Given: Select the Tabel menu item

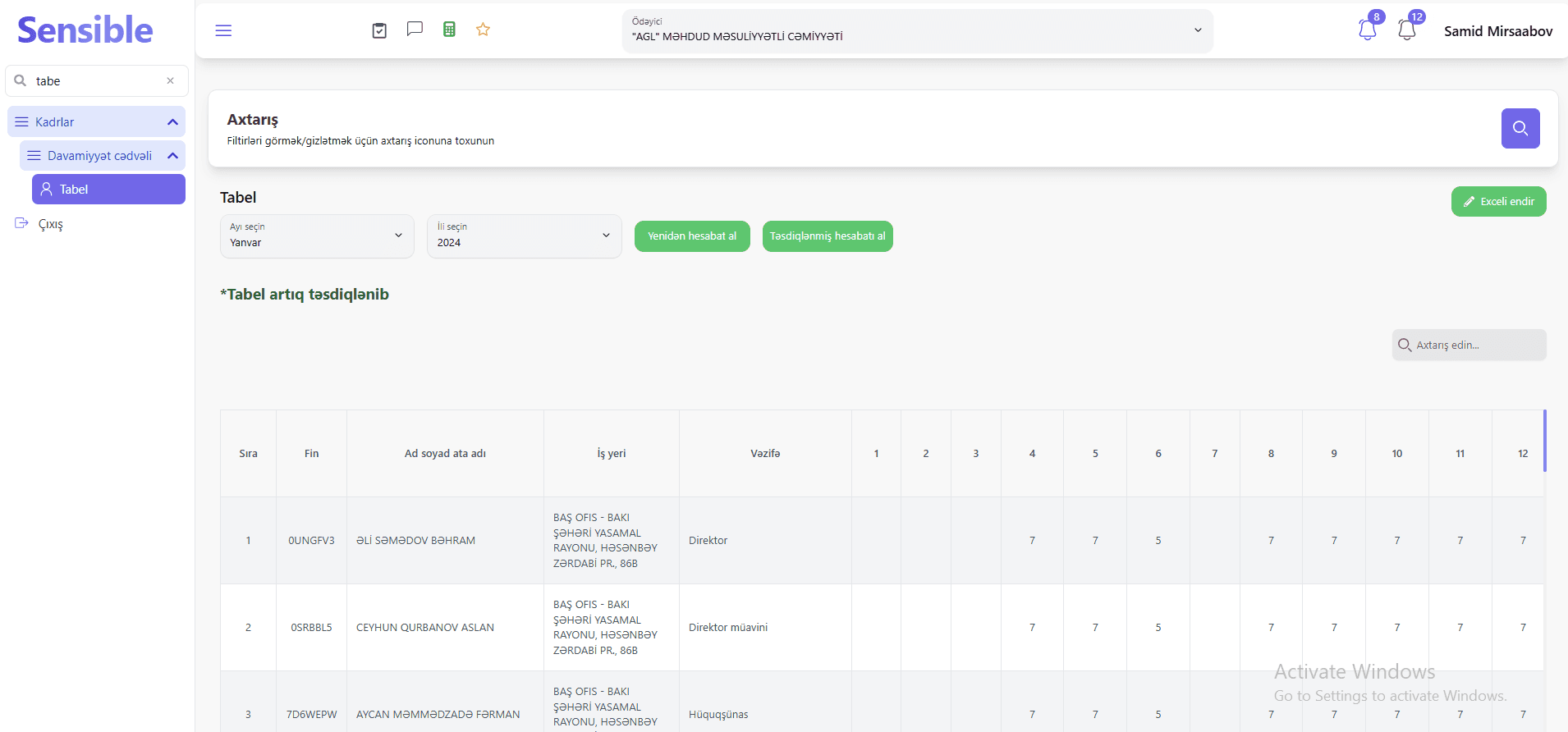Looking at the screenshot, I should point(108,189).
